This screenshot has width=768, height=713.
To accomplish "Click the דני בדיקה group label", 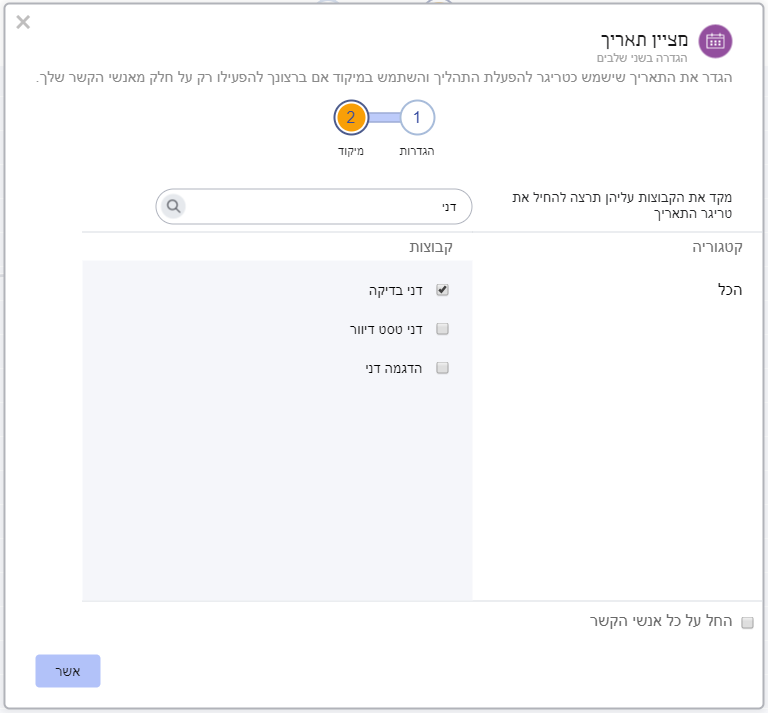I will click(x=395, y=290).
